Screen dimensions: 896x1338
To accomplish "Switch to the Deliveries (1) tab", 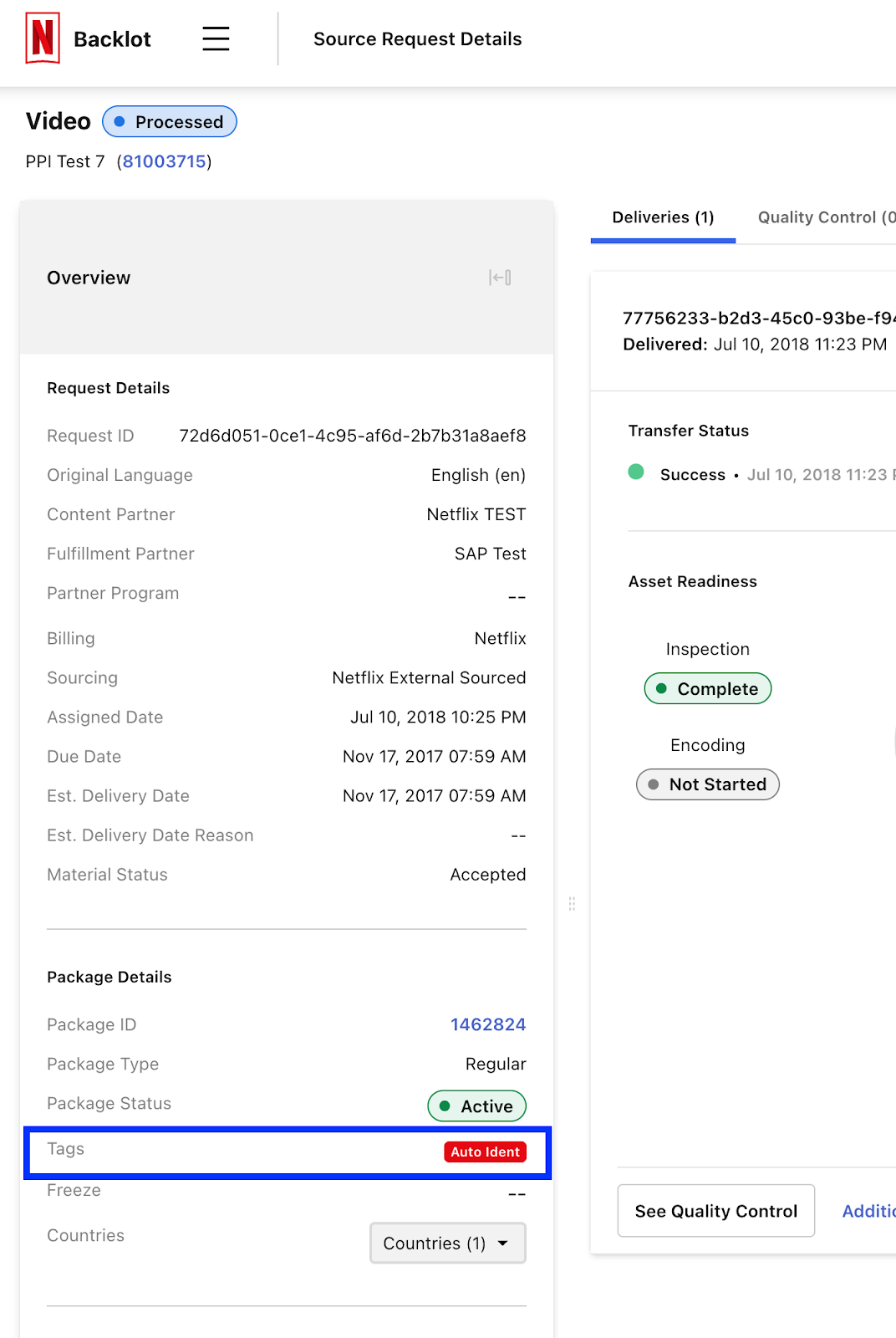I will pyautogui.click(x=663, y=217).
